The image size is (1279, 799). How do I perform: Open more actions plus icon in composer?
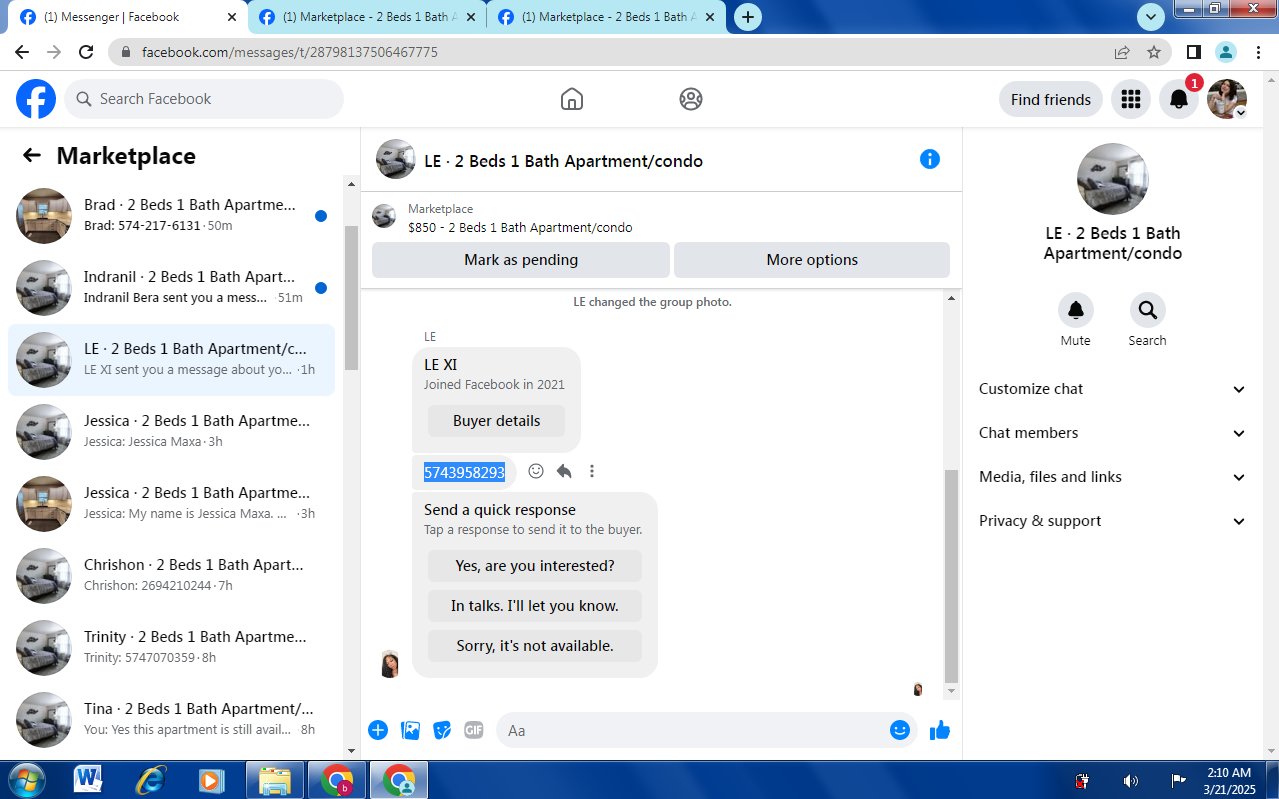click(378, 730)
